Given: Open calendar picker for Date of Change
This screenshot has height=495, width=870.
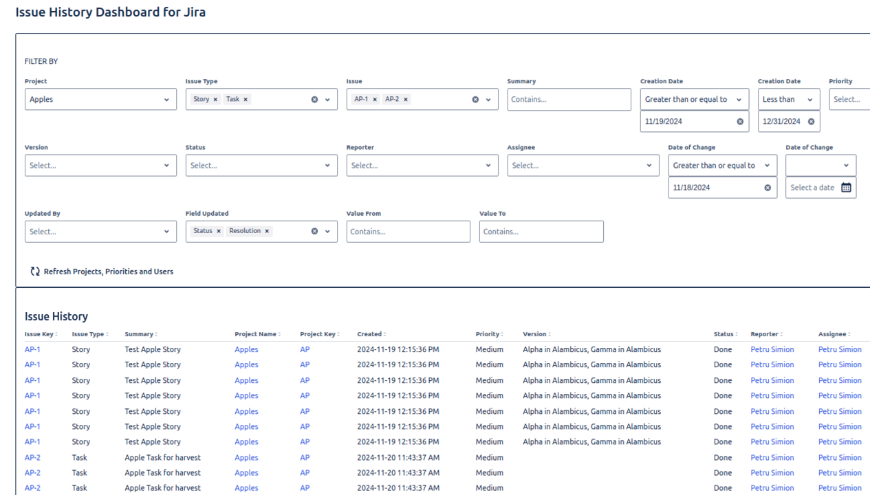Looking at the screenshot, I should [846, 188].
